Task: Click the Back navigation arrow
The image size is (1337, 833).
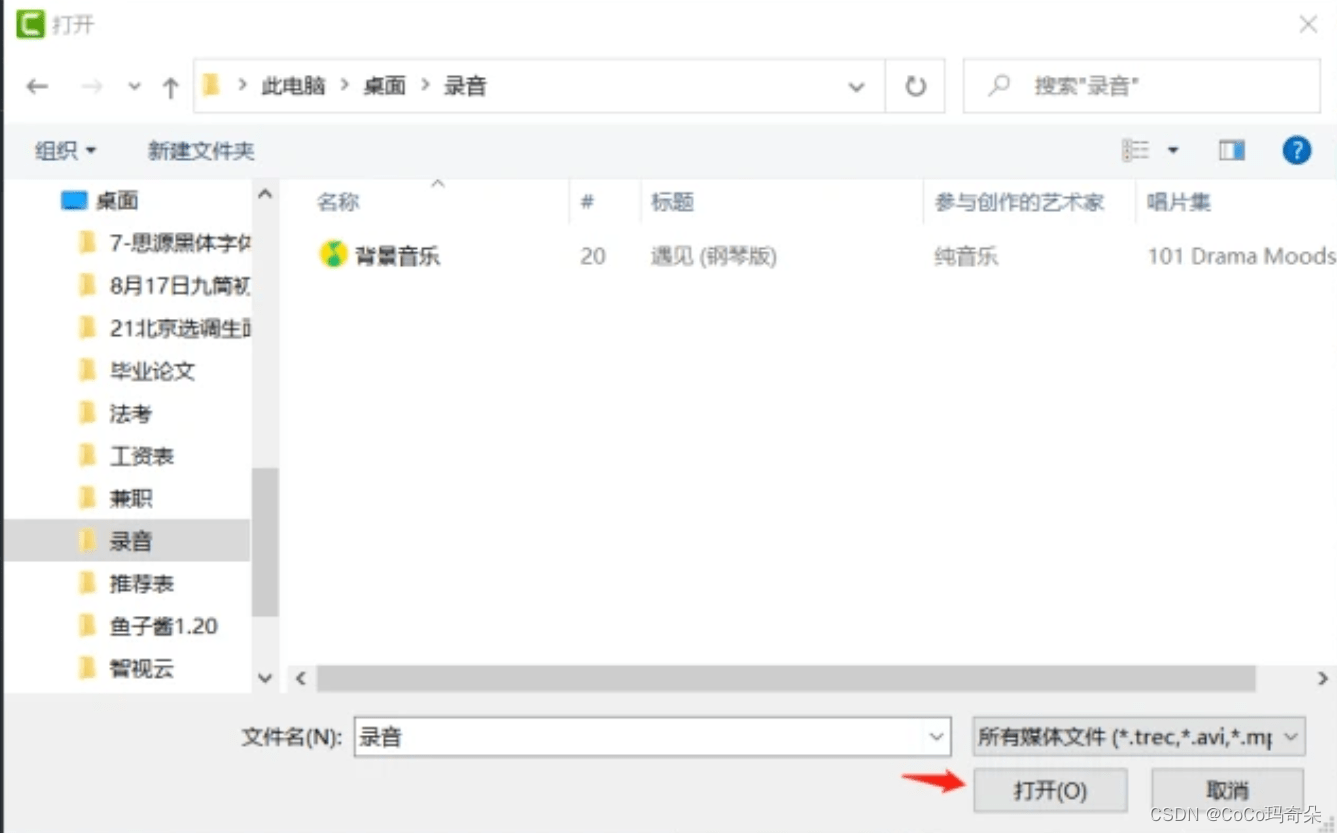Action: click(37, 87)
